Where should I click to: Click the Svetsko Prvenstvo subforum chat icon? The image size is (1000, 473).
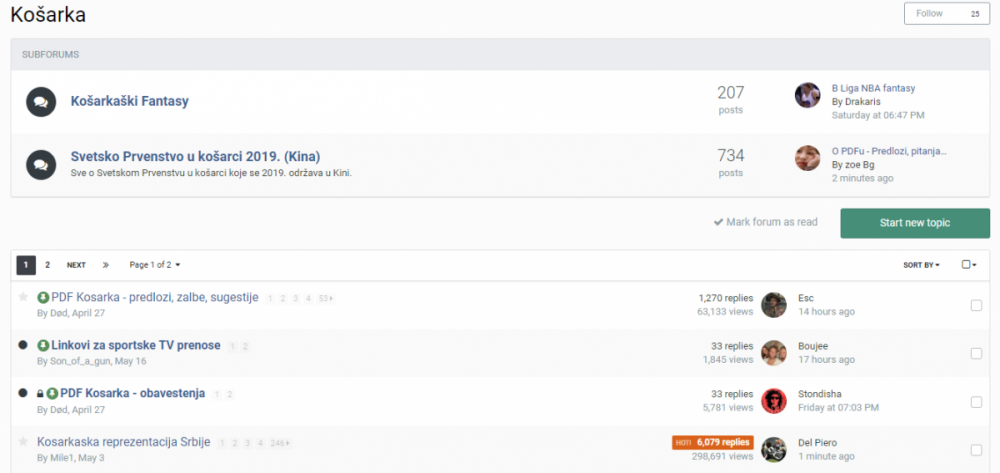(x=41, y=163)
